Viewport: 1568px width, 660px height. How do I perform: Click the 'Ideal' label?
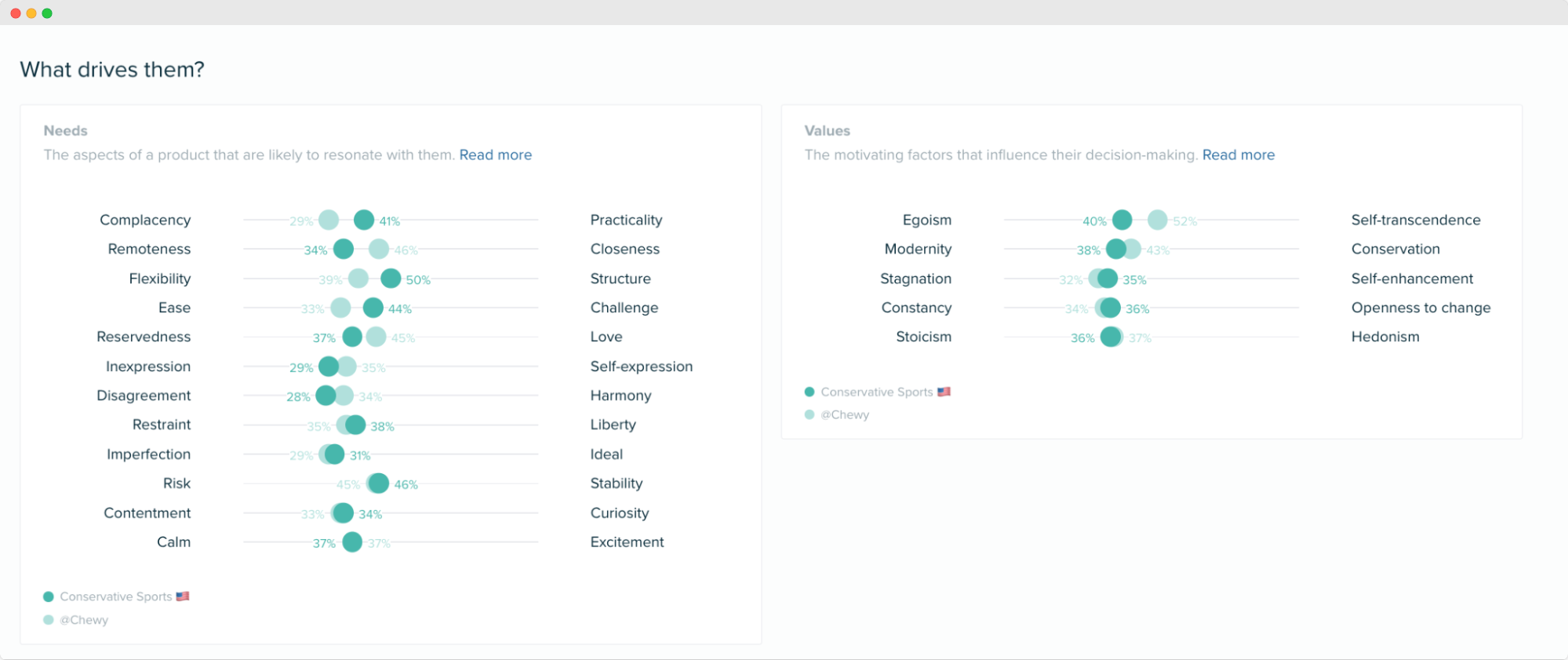pyautogui.click(x=606, y=454)
